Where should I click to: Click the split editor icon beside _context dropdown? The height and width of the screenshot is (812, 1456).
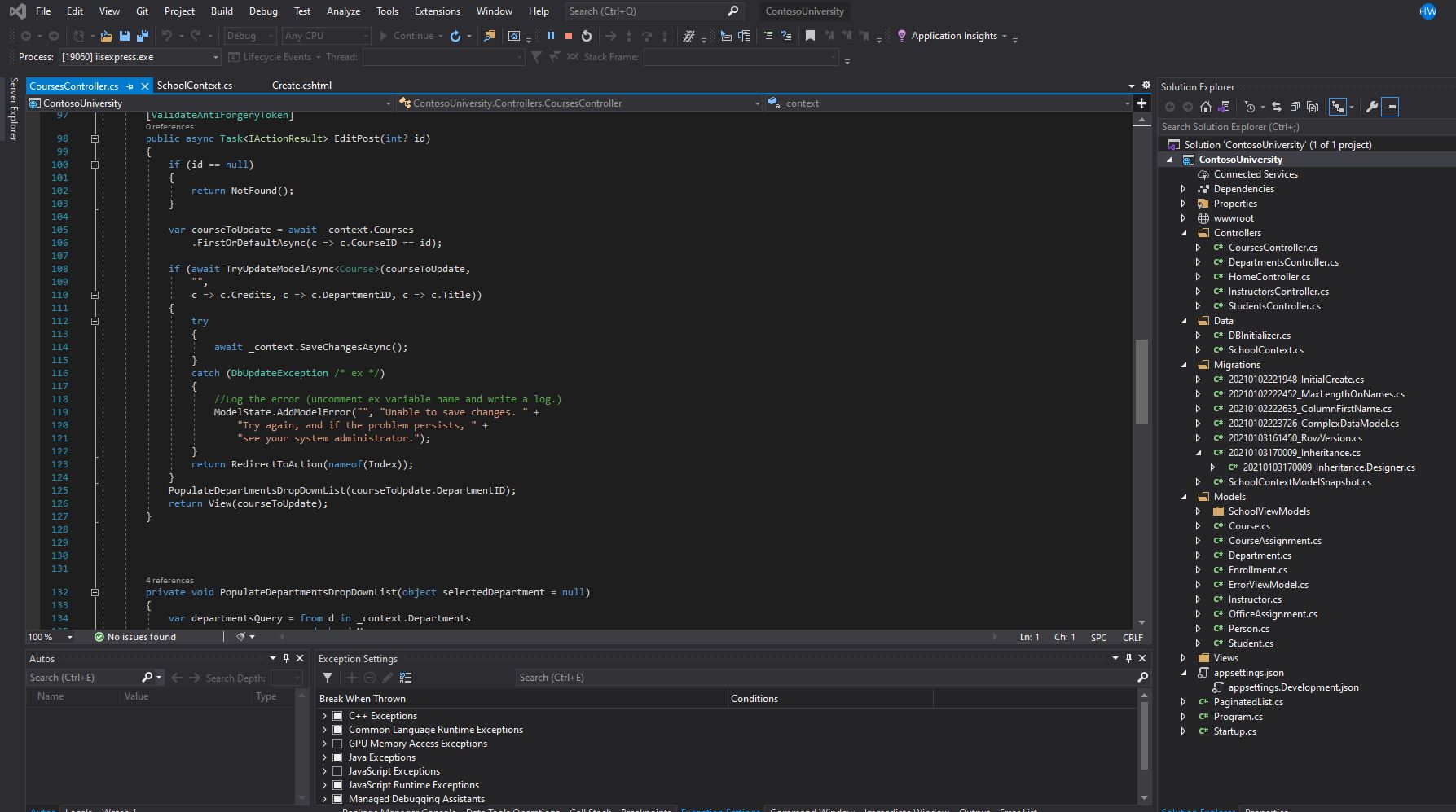[x=1142, y=103]
